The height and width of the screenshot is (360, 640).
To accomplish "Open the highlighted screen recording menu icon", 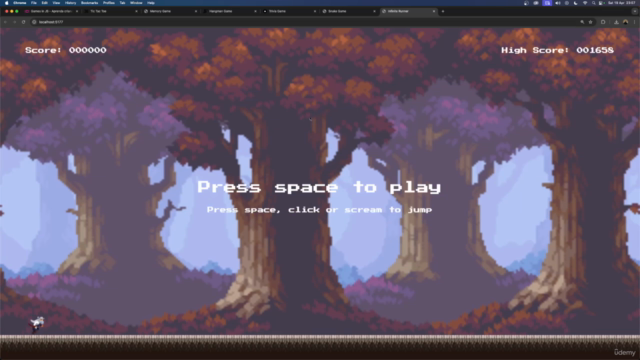I will [x=547, y=3].
